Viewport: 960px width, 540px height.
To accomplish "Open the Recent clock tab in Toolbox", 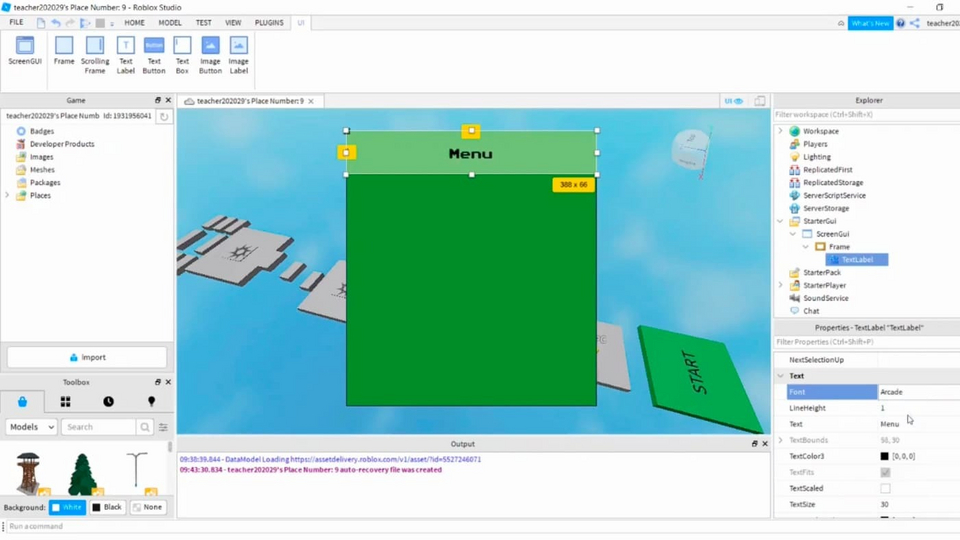I will point(108,402).
